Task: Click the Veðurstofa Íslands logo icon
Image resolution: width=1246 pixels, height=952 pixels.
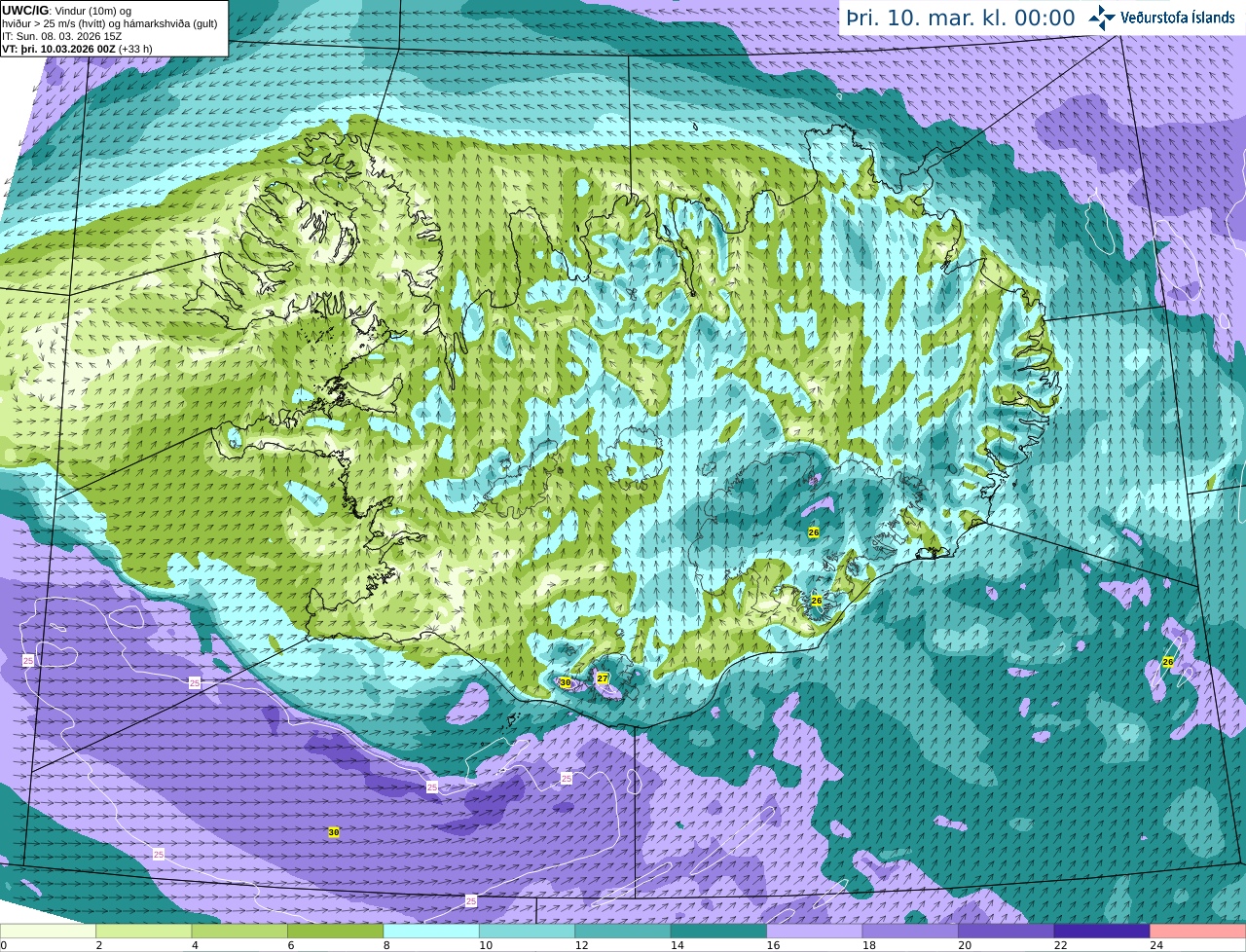Action: coord(1102,18)
